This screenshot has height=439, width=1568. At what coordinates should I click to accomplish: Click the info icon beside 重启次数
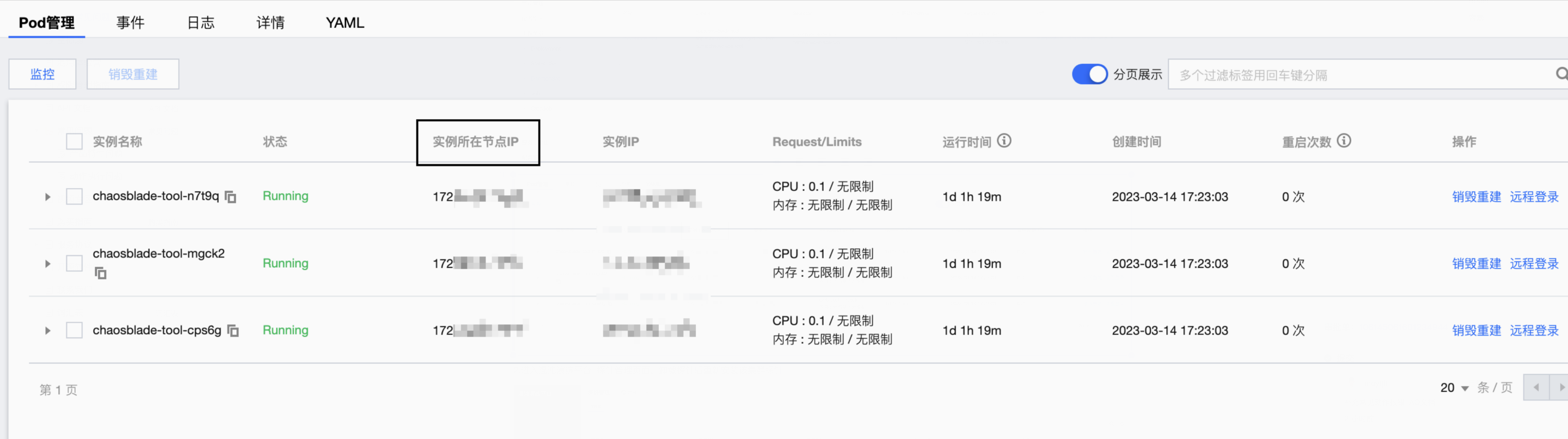[x=1344, y=141]
